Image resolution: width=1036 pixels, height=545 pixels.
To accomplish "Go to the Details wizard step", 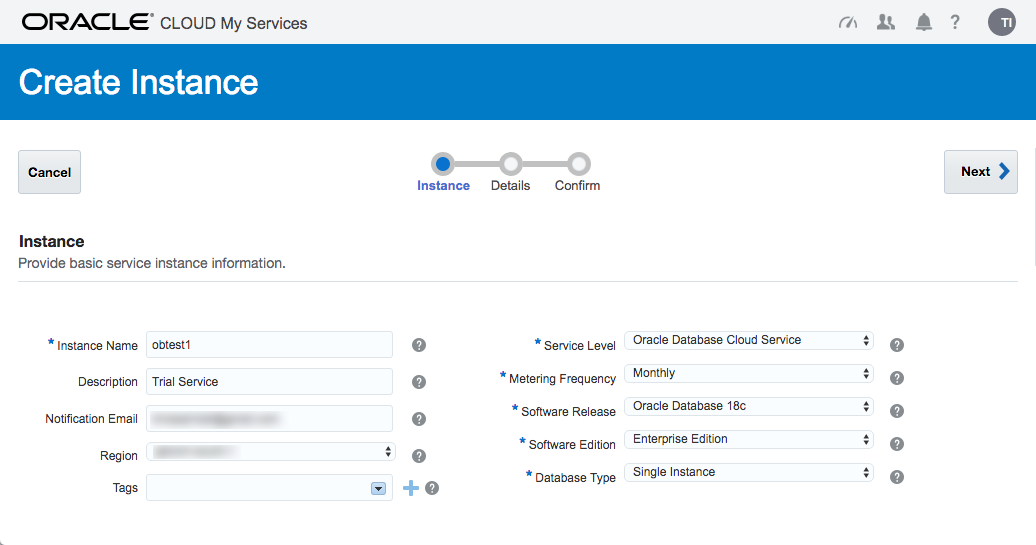I will pyautogui.click(x=510, y=164).
